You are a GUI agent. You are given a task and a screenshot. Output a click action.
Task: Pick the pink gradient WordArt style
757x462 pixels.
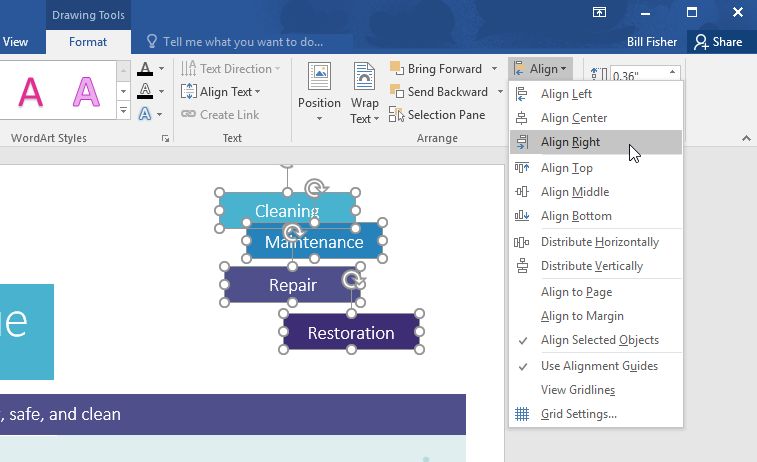[87, 92]
